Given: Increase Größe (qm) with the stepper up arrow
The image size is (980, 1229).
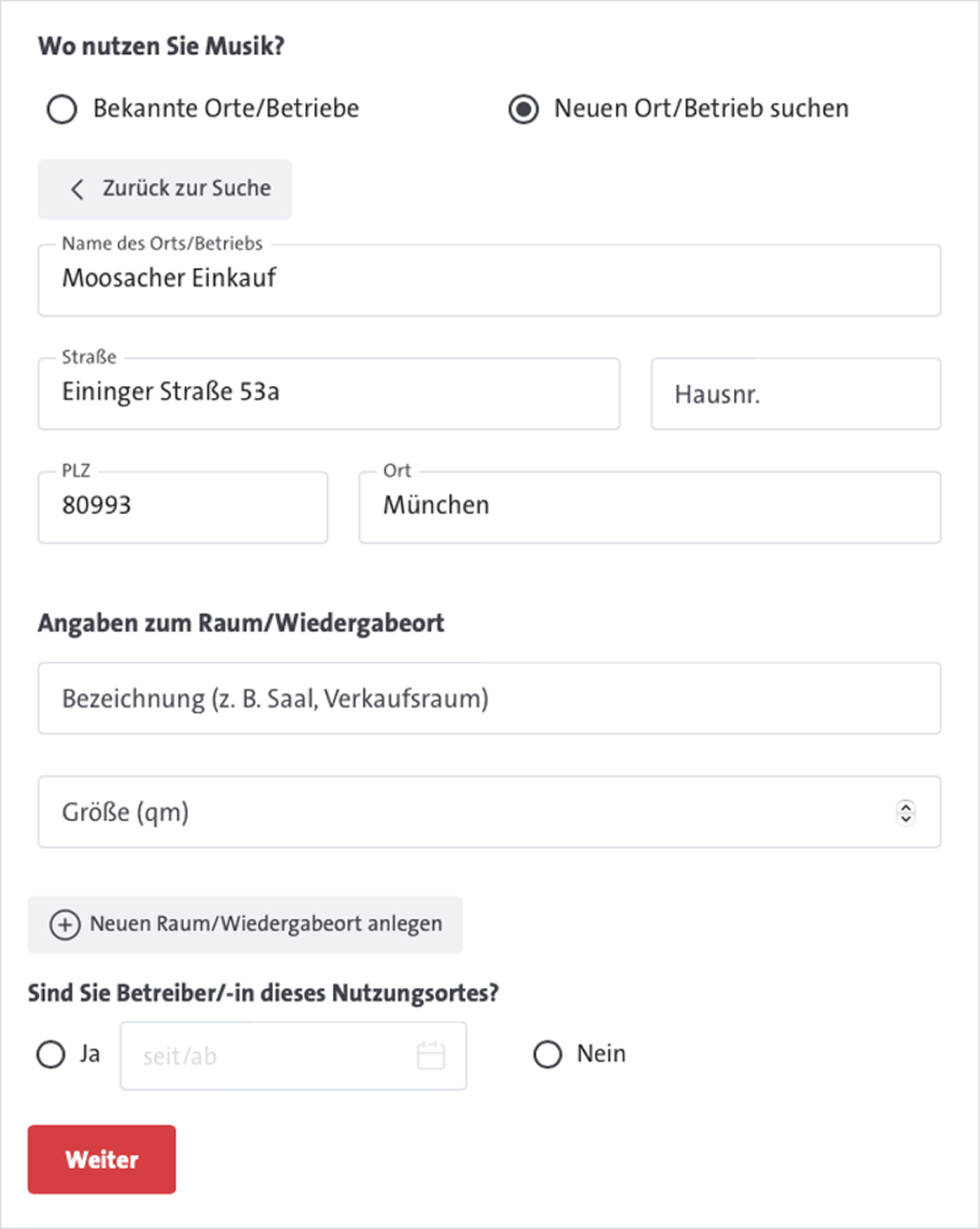Looking at the screenshot, I should (x=906, y=806).
